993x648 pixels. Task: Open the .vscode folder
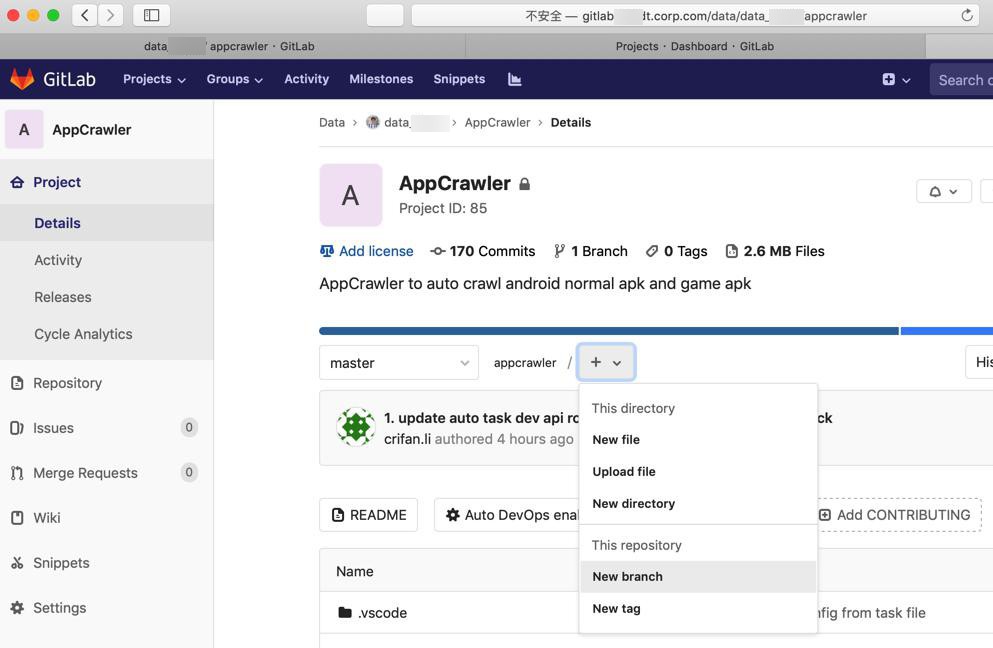[381, 613]
